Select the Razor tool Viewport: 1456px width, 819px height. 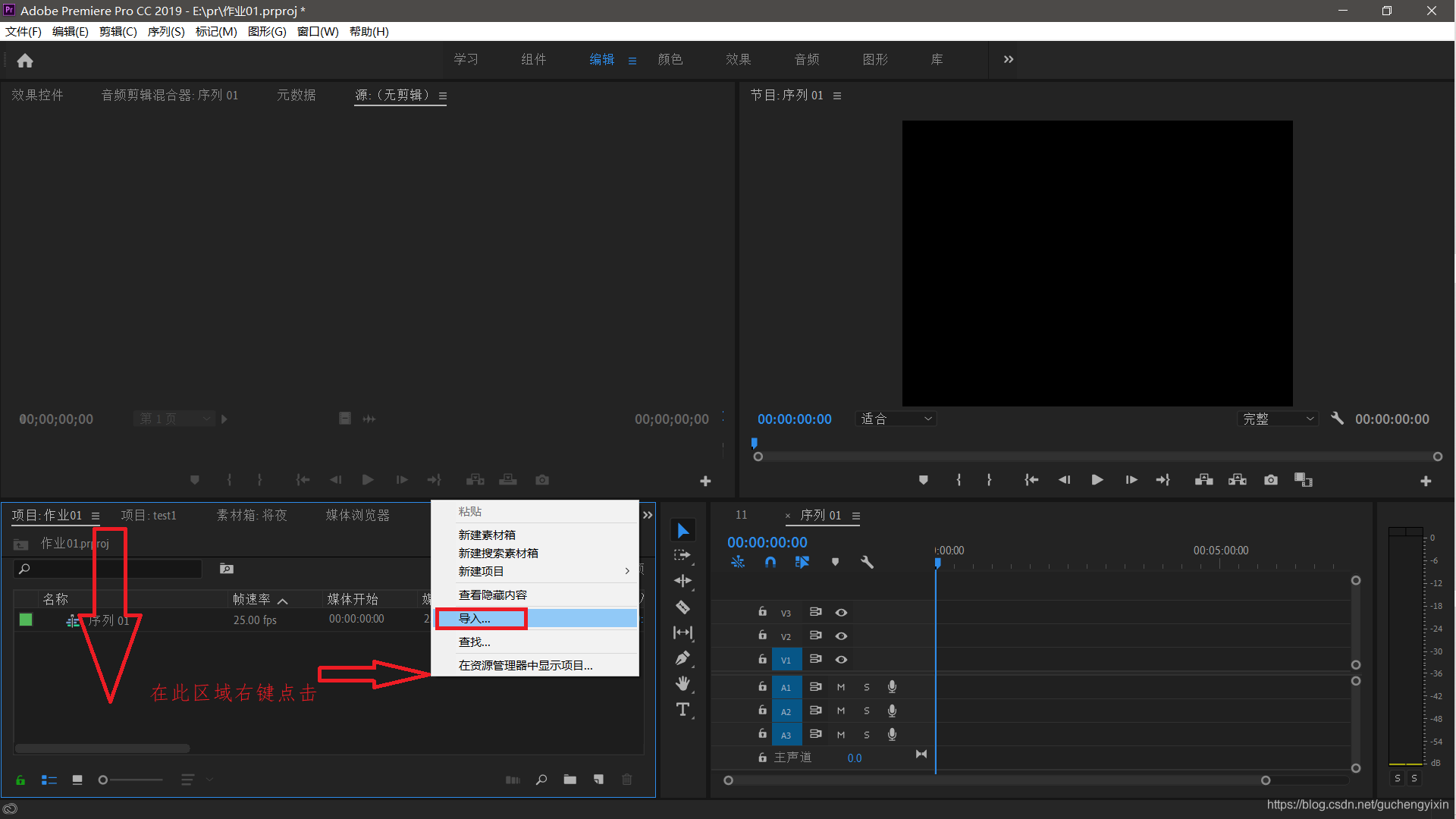pos(682,607)
